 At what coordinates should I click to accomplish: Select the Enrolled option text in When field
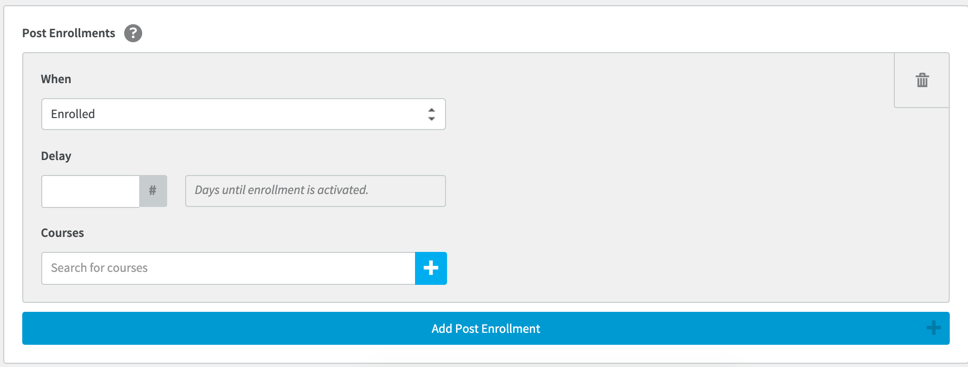point(73,114)
